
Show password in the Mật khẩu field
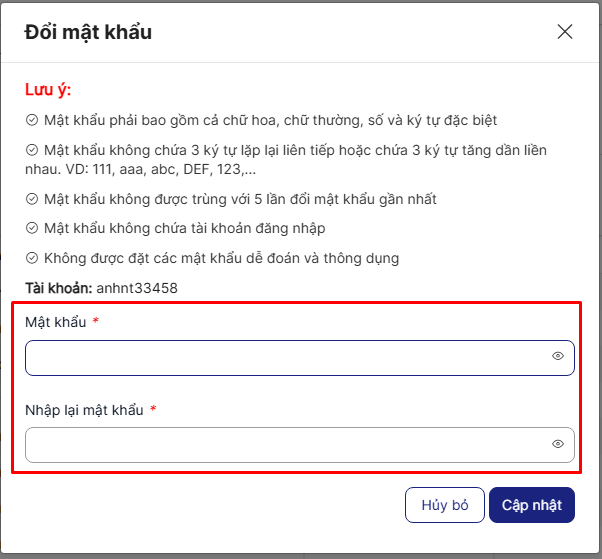point(558,356)
